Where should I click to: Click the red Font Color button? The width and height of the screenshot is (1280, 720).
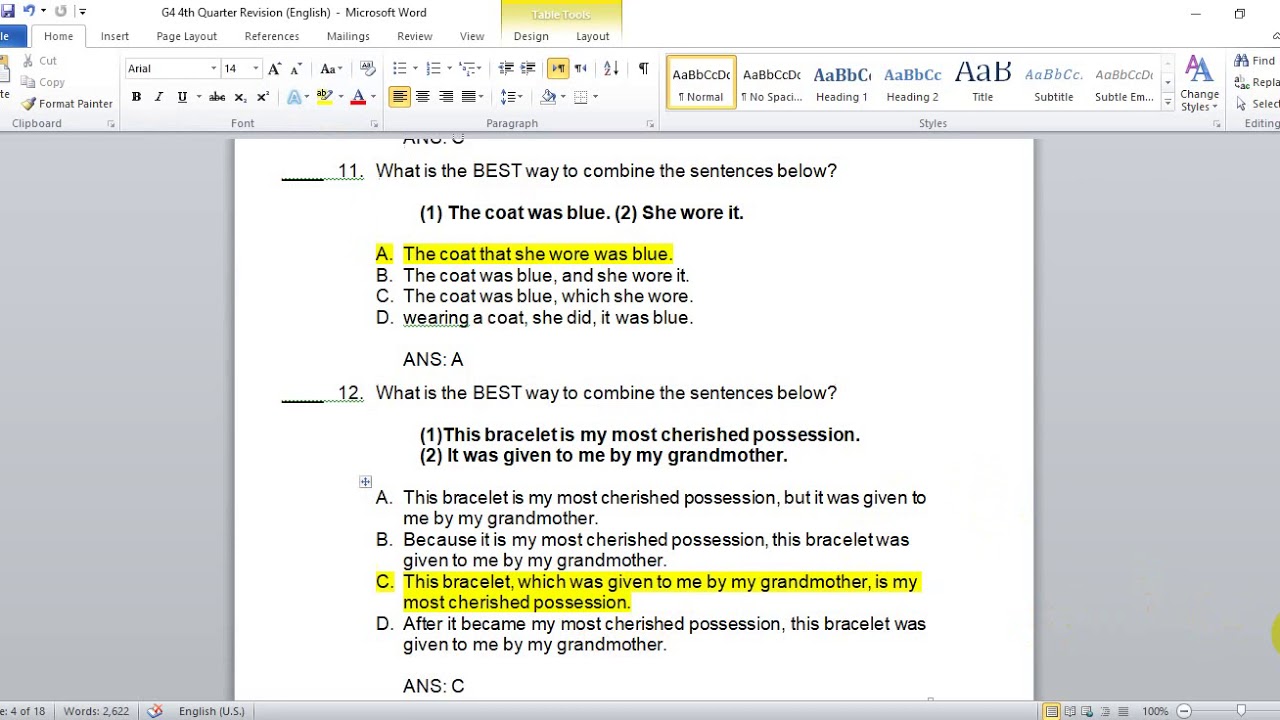[x=358, y=97]
